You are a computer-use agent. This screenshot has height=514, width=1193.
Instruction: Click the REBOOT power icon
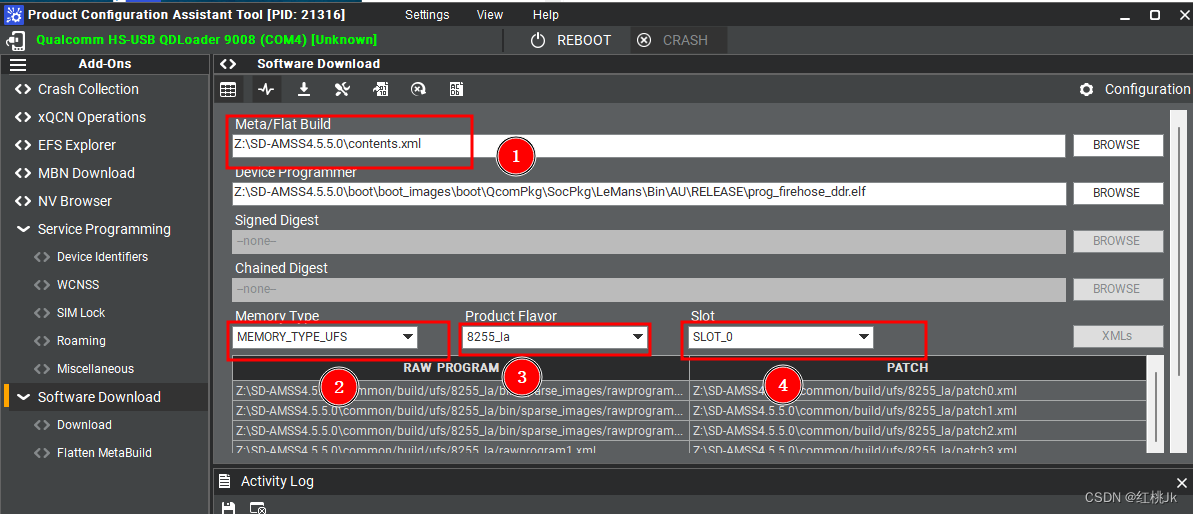pyautogui.click(x=538, y=40)
